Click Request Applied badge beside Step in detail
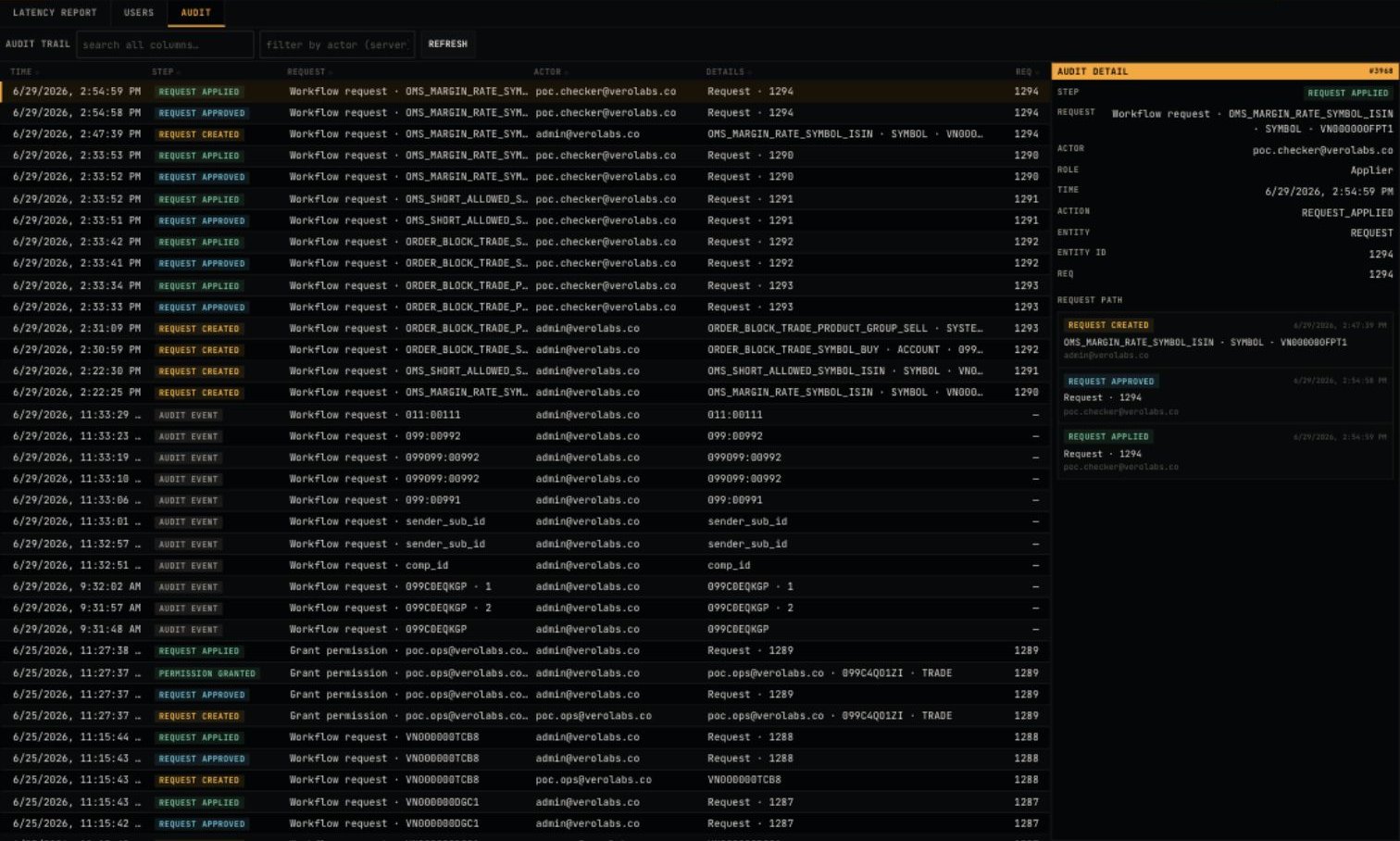 point(1347,93)
